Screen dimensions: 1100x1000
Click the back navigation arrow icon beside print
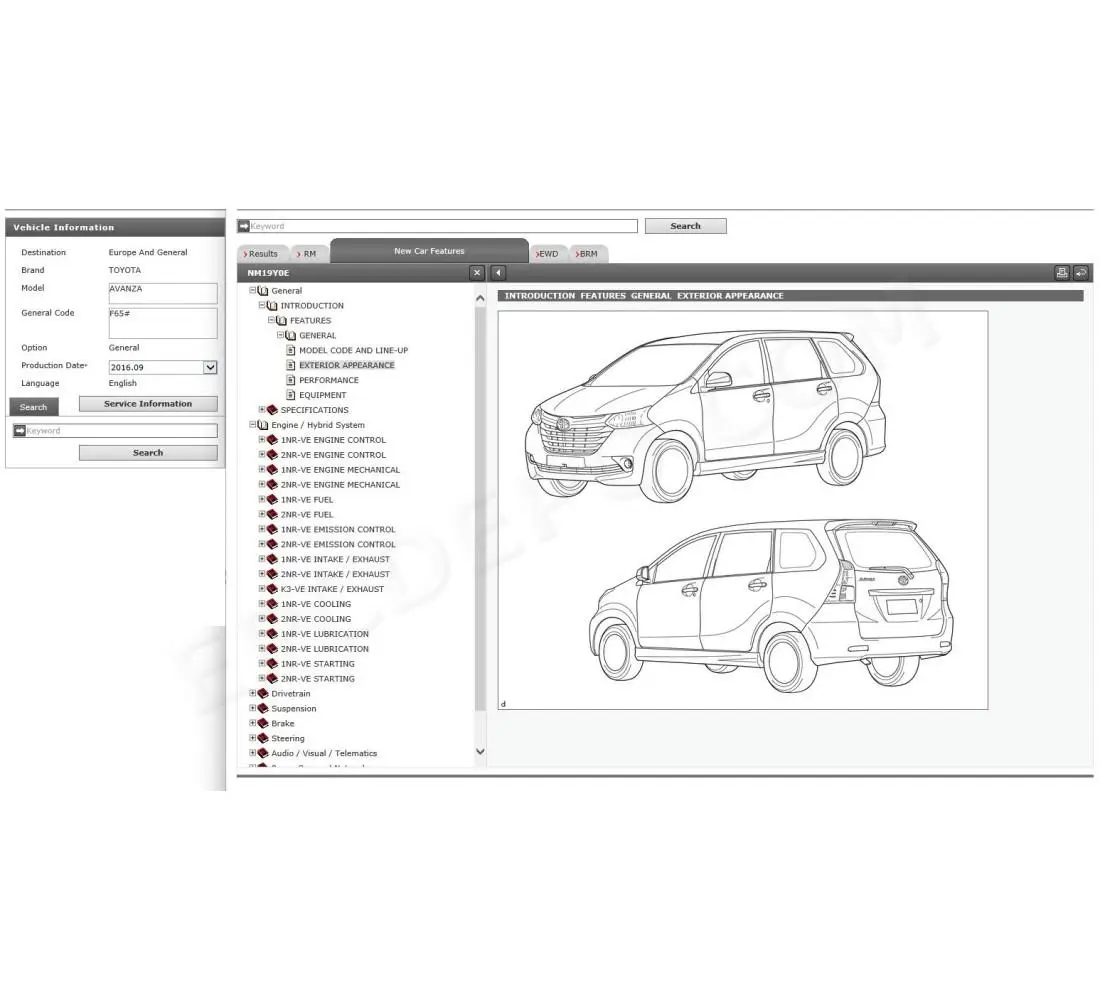(x=1081, y=272)
